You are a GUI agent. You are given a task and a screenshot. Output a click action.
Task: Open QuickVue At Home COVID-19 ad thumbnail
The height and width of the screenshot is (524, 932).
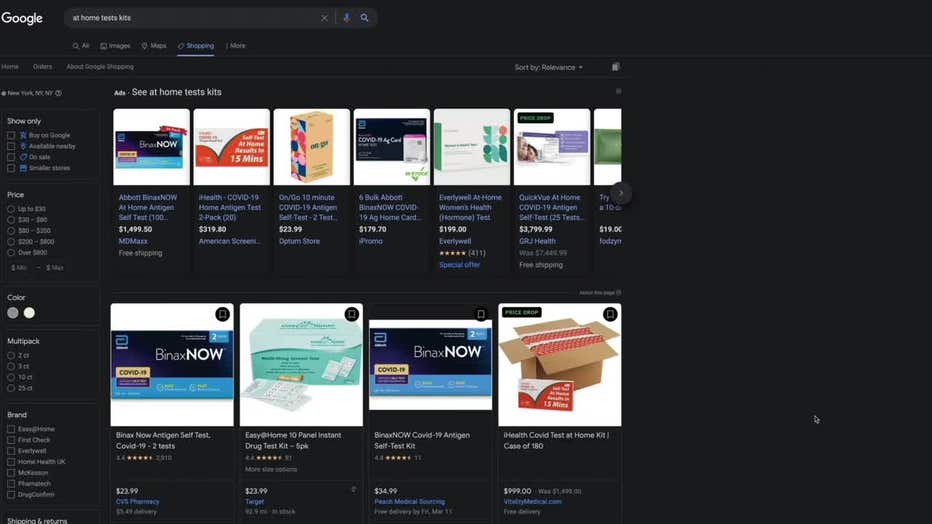pyautogui.click(x=552, y=147)
